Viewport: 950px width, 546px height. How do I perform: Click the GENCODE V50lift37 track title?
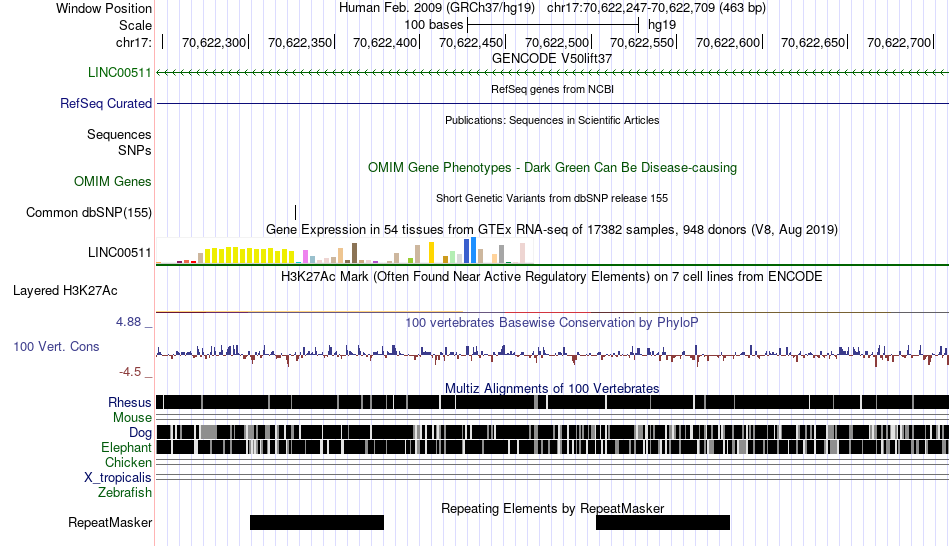pos(552,59)
